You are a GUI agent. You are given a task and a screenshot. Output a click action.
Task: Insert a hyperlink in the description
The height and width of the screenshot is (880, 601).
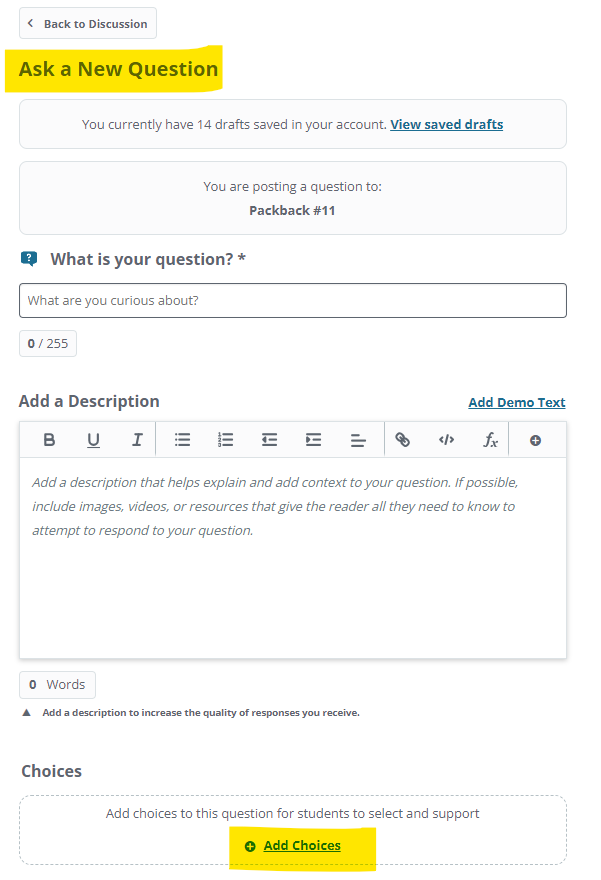[402, 439]
